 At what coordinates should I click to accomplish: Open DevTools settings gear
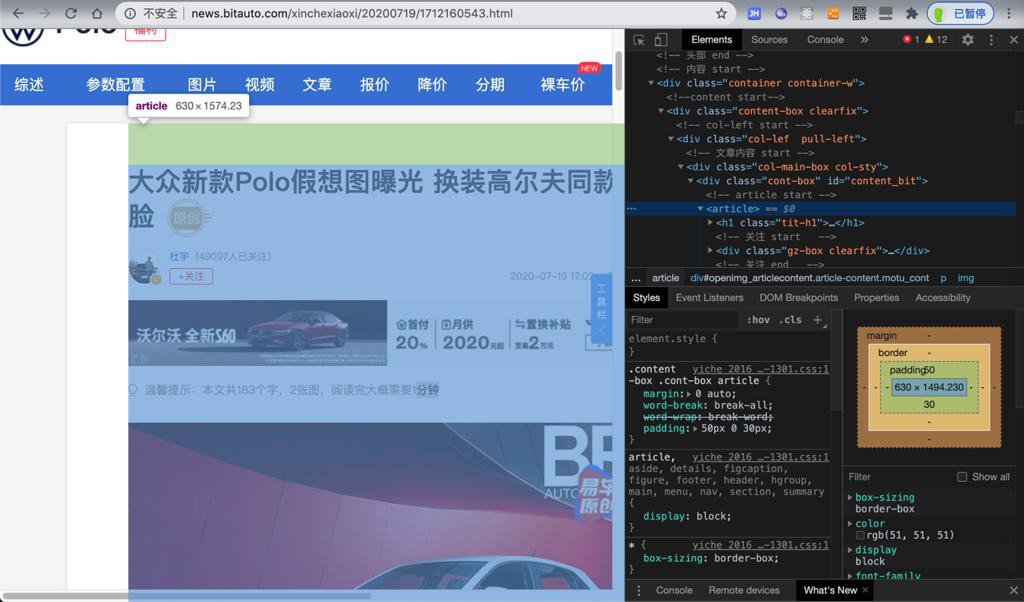pos(968,40)
